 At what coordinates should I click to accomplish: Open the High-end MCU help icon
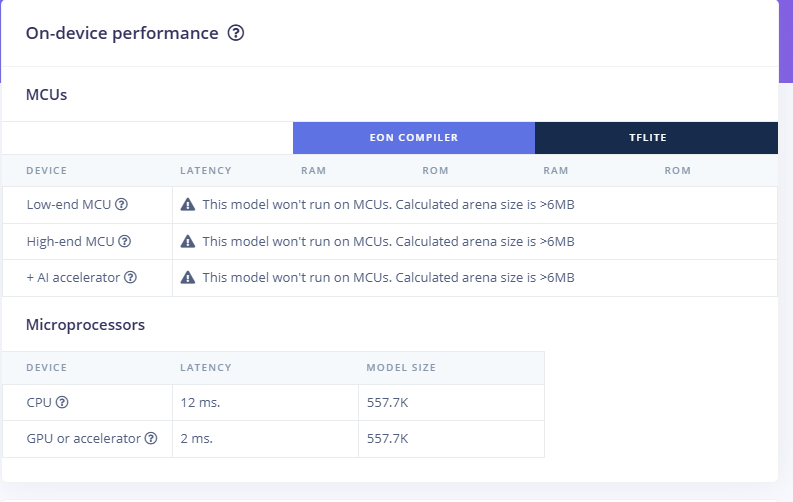(x=124, y=241)
